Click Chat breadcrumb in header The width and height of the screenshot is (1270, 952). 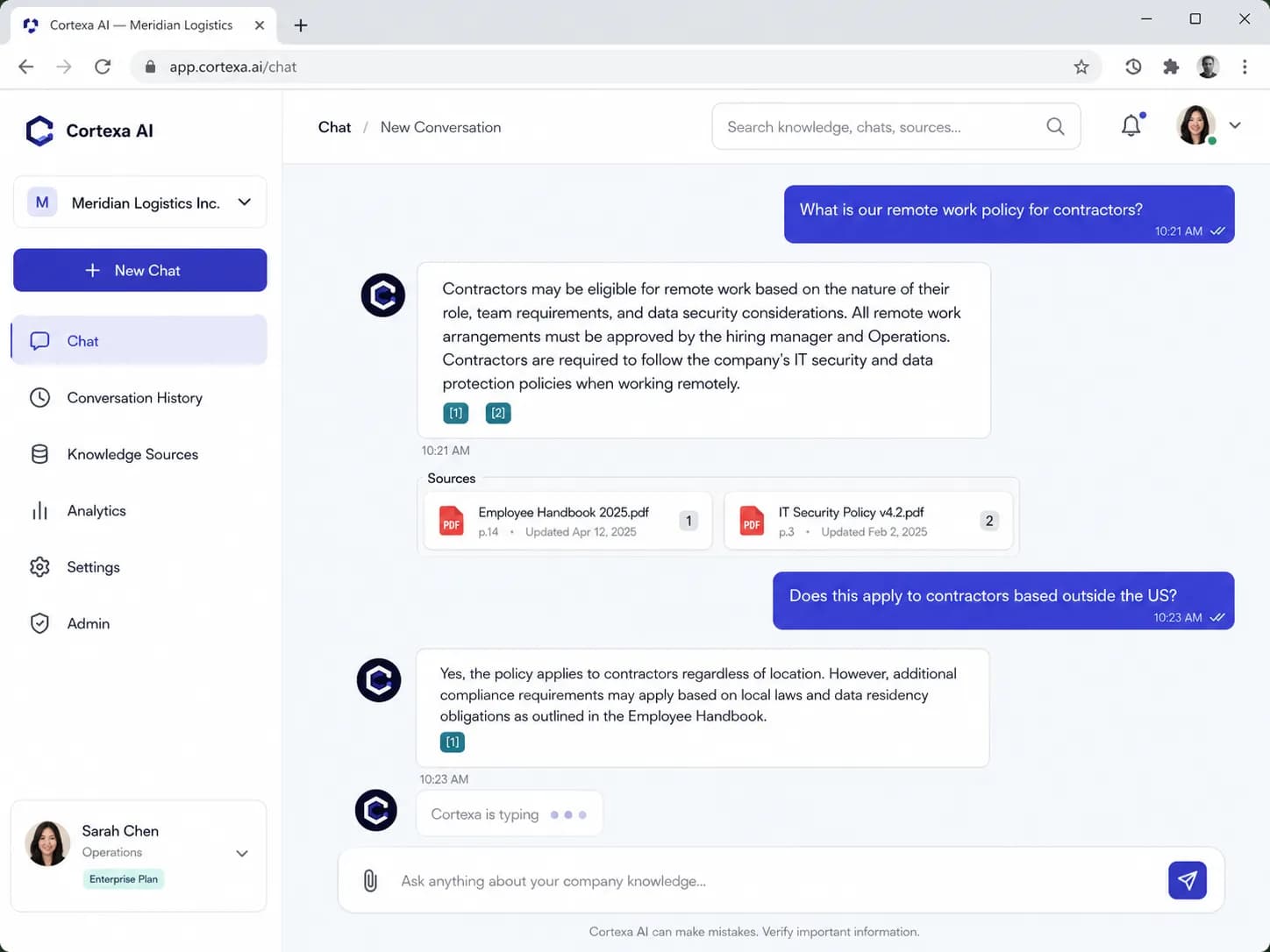pyautogui.click(x=334, y=127)
